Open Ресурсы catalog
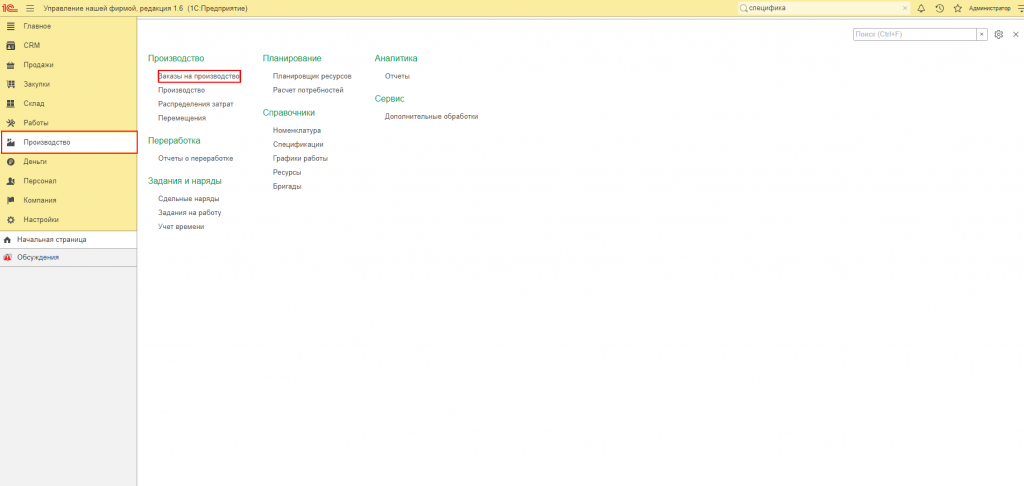Screen dimensions: 1024x486 pyautogui.click(x=287, y=172)
